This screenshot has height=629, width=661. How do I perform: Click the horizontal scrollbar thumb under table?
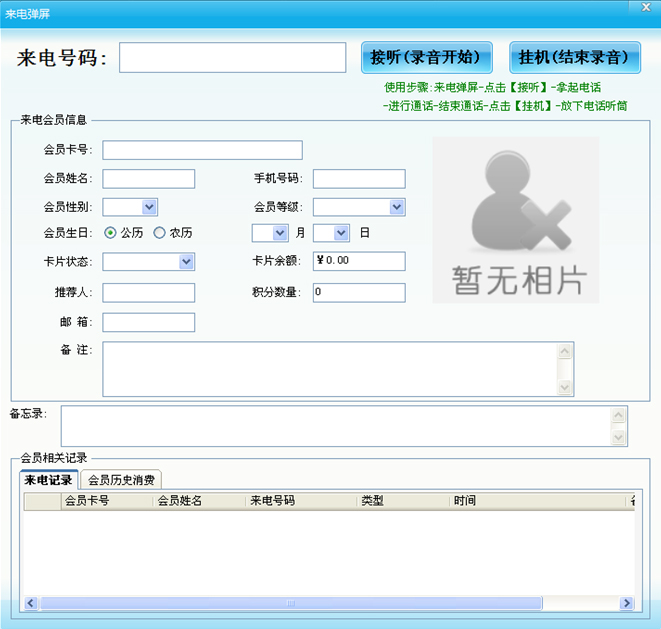[x=291, y=603]
